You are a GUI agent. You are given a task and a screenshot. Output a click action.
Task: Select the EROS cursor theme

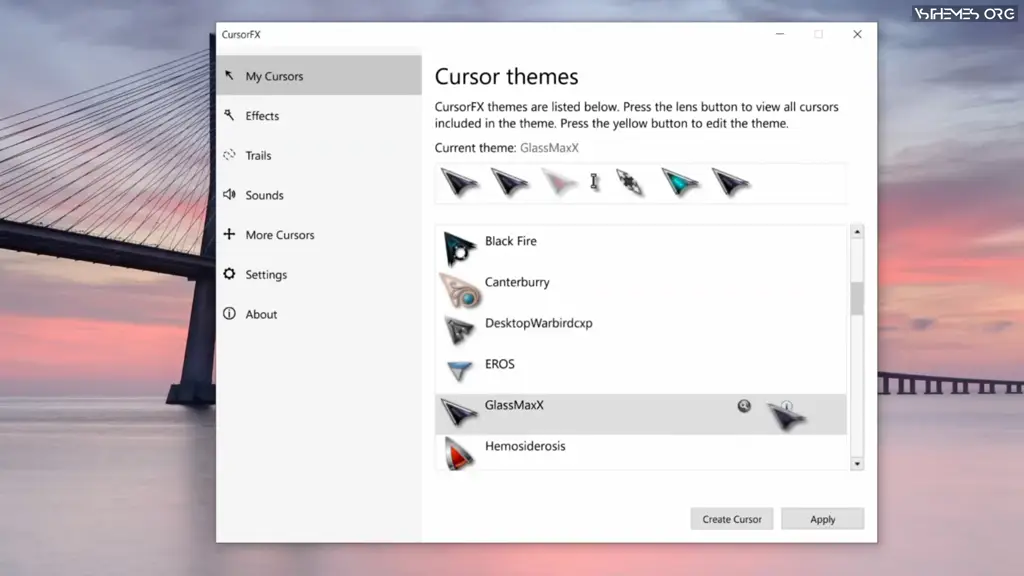(x=500, y=364)
